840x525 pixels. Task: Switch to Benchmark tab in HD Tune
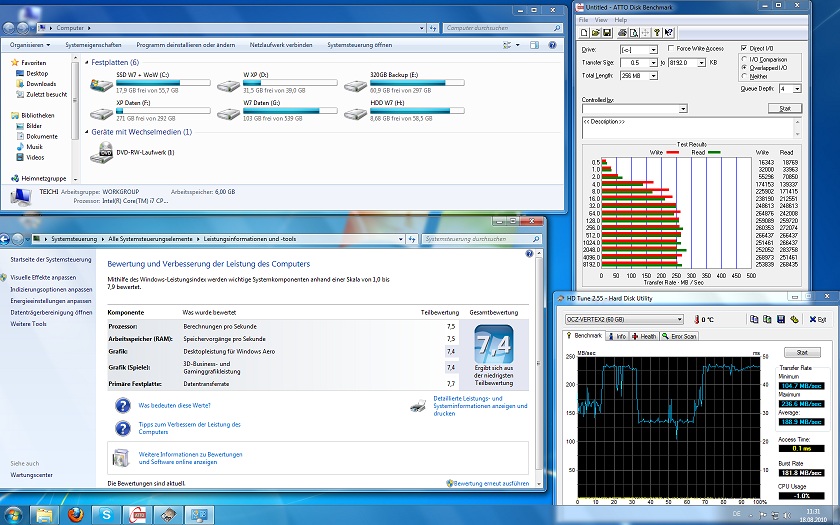[584, 335]
